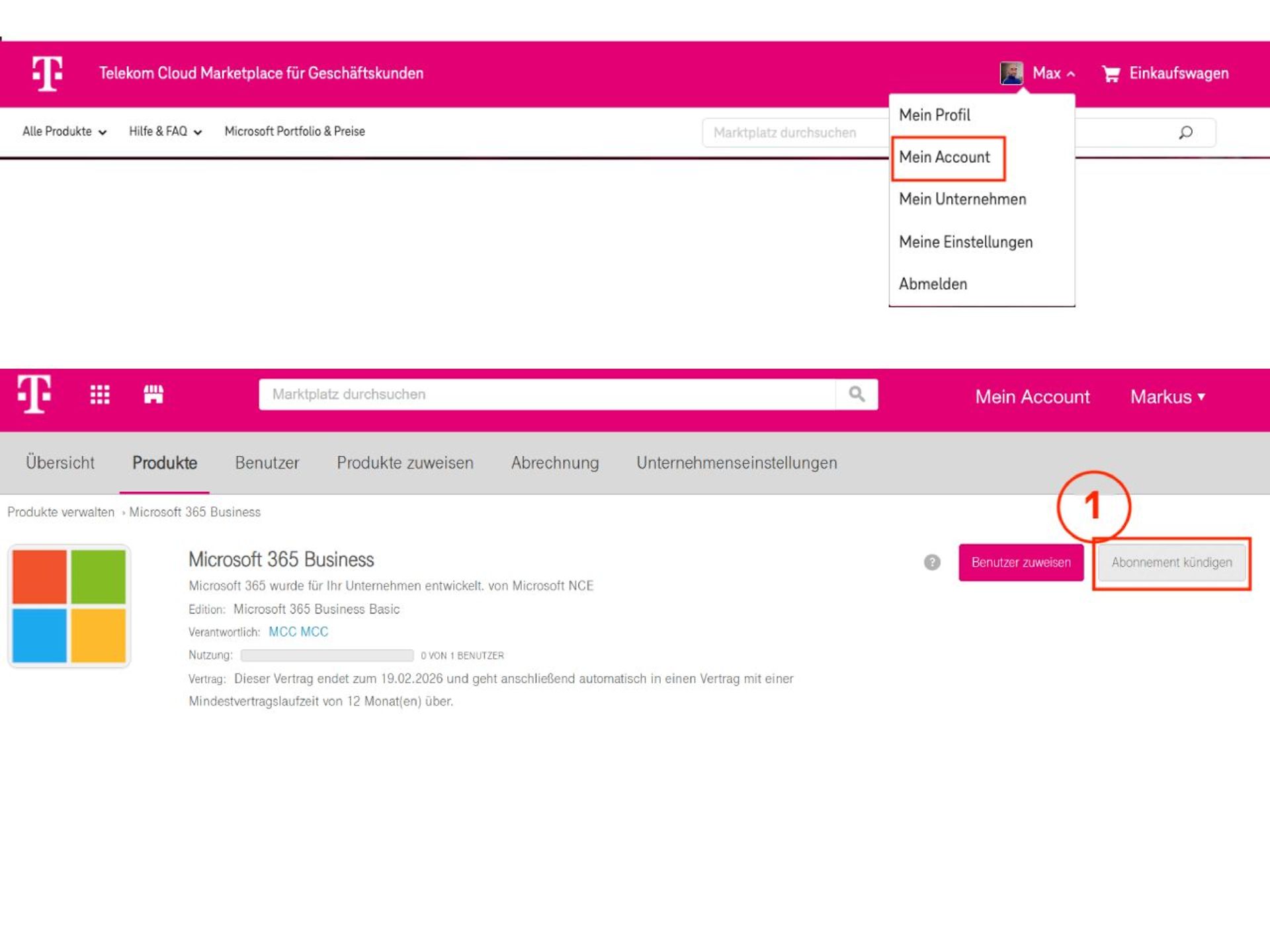Click Microsoft 365 Business Basic edition text
This screenshot has height=952, width=1270.
tap(316, 609)
